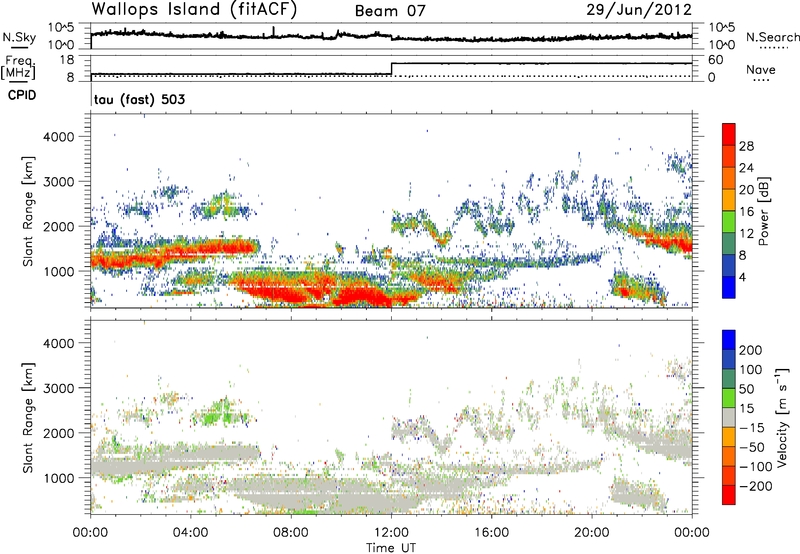Click the '04:00' time tick label

pyautogui.click(x=191, y=533)
